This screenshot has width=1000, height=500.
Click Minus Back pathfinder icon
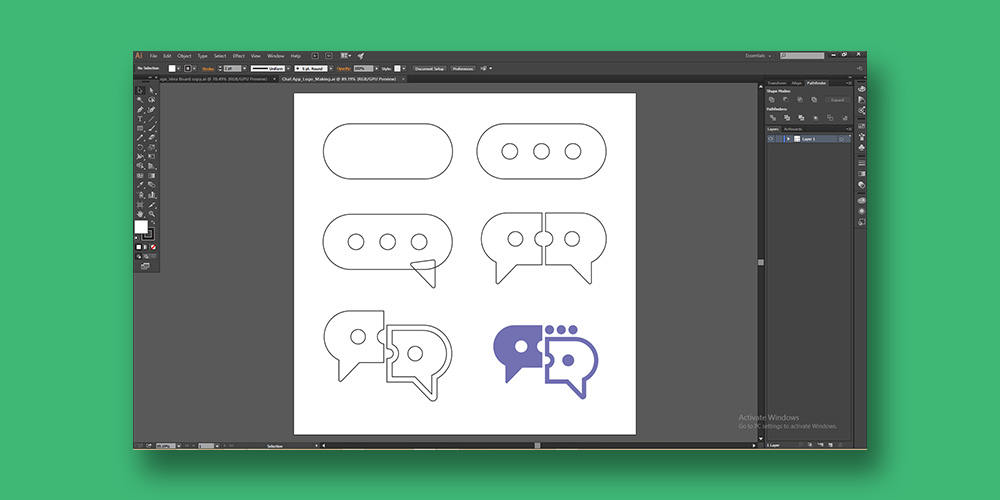[x=845, y=118]
